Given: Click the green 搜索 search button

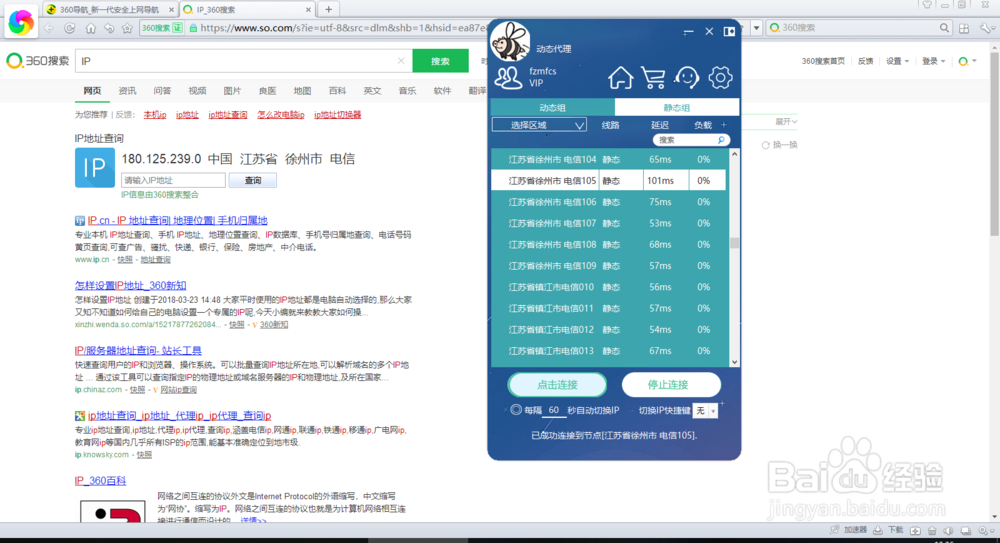Looking at the screenshot, I should [x=440, y=61].
